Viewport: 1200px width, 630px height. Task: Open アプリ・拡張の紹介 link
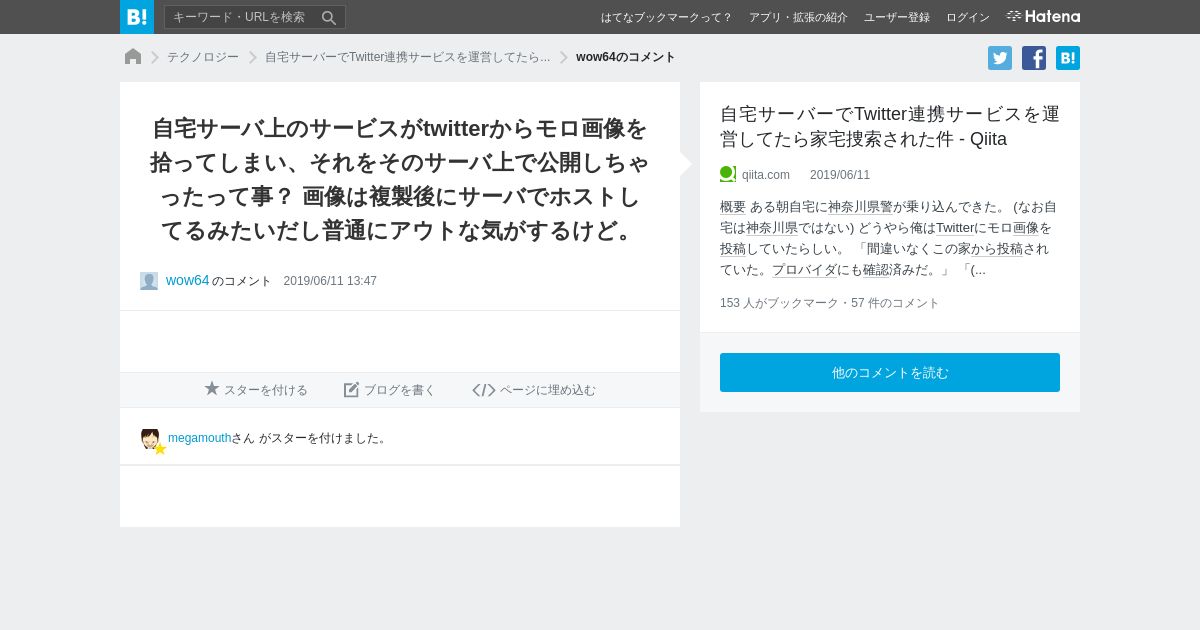point(798,17)
